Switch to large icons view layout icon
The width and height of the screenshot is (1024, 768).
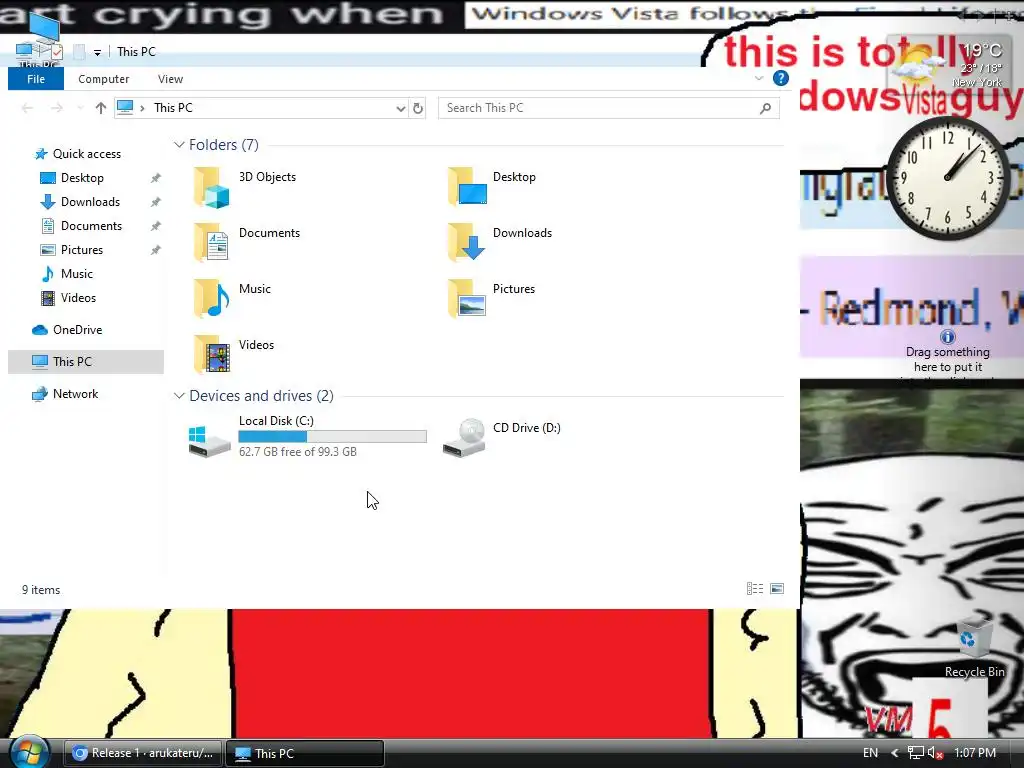(777, 589)
